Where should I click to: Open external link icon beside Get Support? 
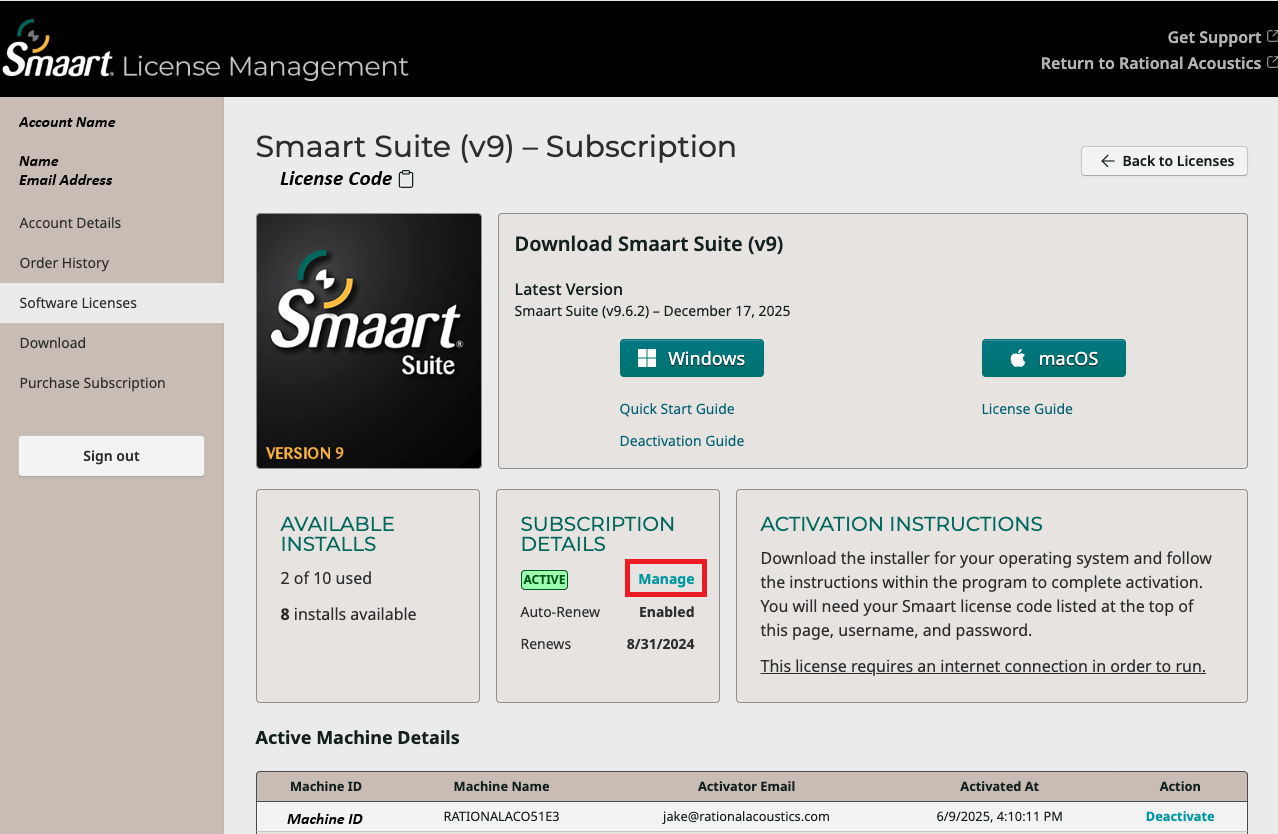coord(1272,37)
